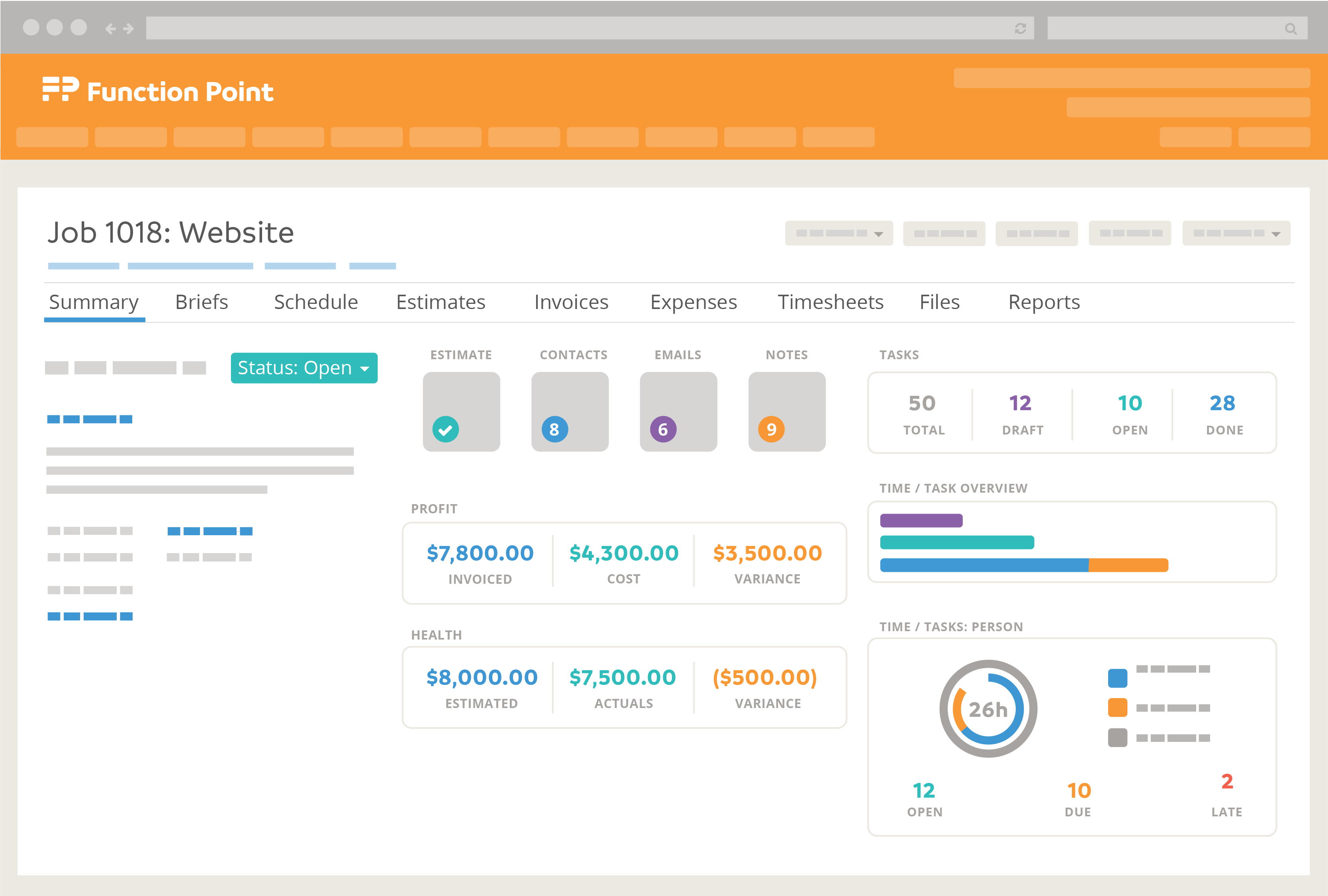Click the purple 6 badge on Emails
Viewport: 1328px width, 896px height.
663,429
